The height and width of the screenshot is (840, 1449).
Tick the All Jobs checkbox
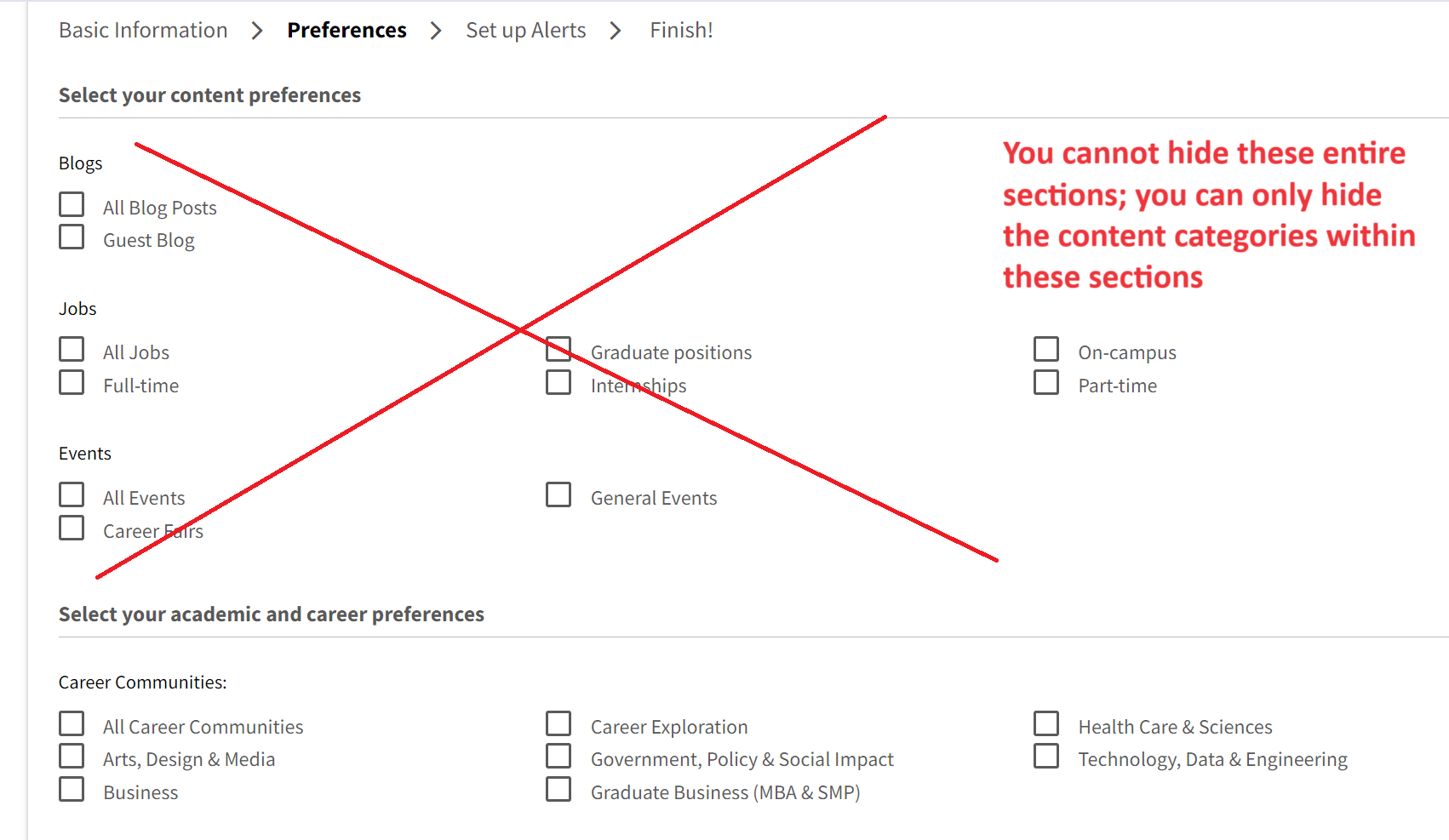pos(72,350)
